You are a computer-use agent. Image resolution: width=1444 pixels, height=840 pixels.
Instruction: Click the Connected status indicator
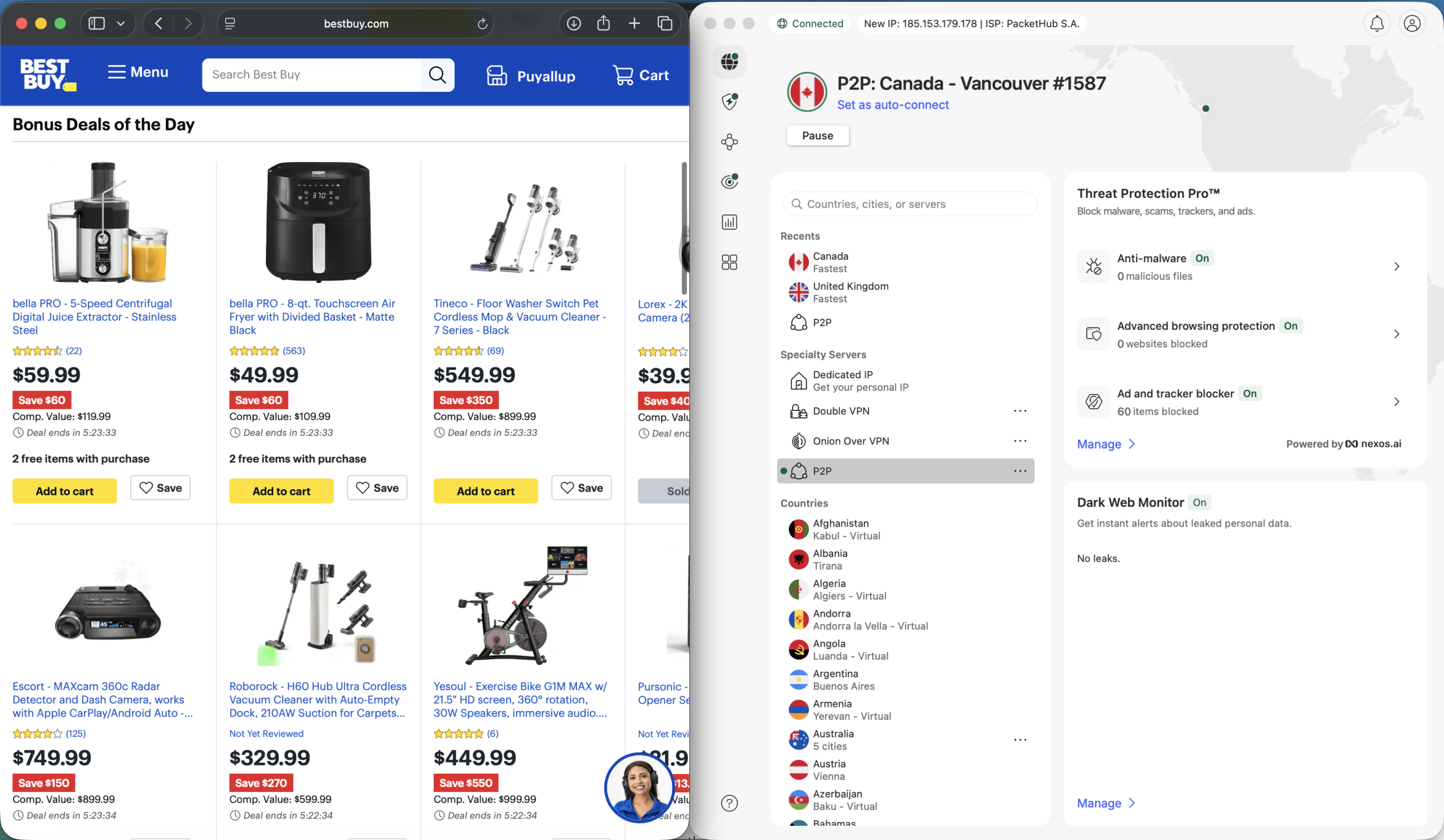[810, 24]
